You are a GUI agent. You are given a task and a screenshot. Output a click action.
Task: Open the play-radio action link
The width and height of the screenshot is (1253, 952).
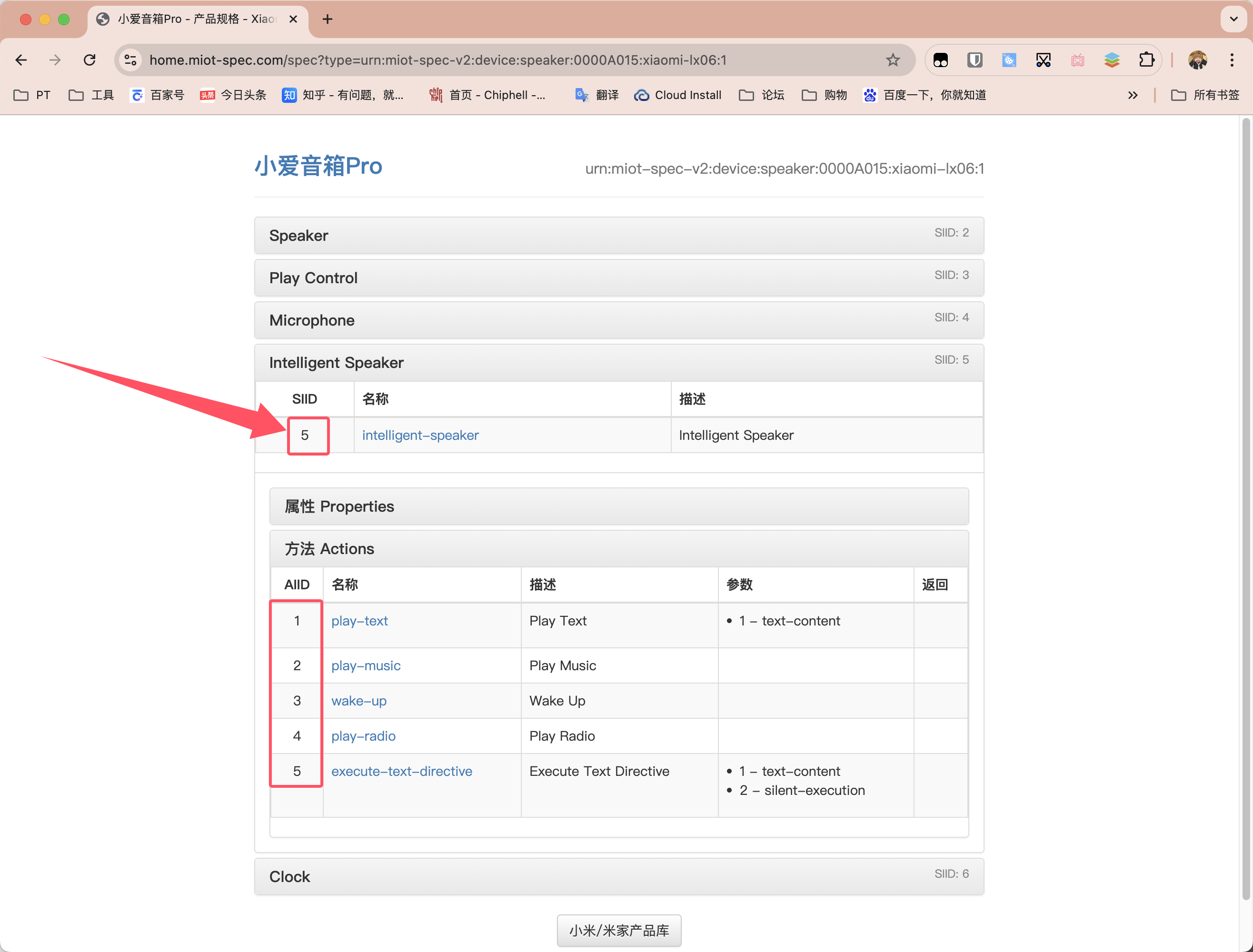(363, 736)
